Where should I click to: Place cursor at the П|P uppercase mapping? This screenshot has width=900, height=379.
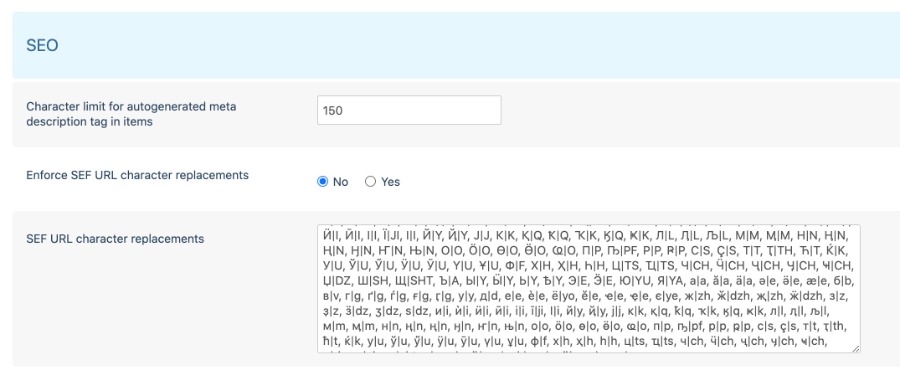coord(584,250)
